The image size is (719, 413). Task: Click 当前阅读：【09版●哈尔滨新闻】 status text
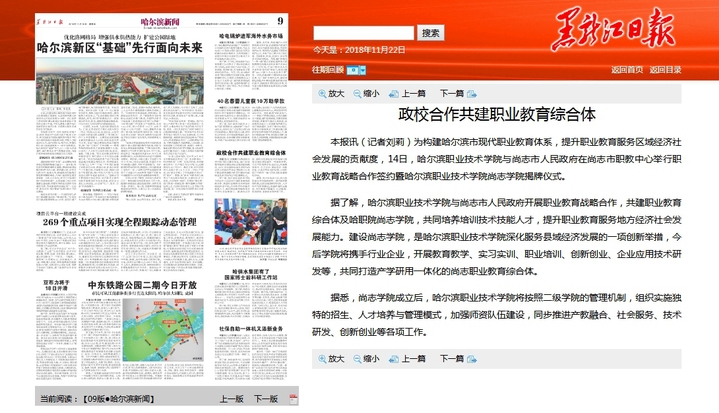coord(97,399)
